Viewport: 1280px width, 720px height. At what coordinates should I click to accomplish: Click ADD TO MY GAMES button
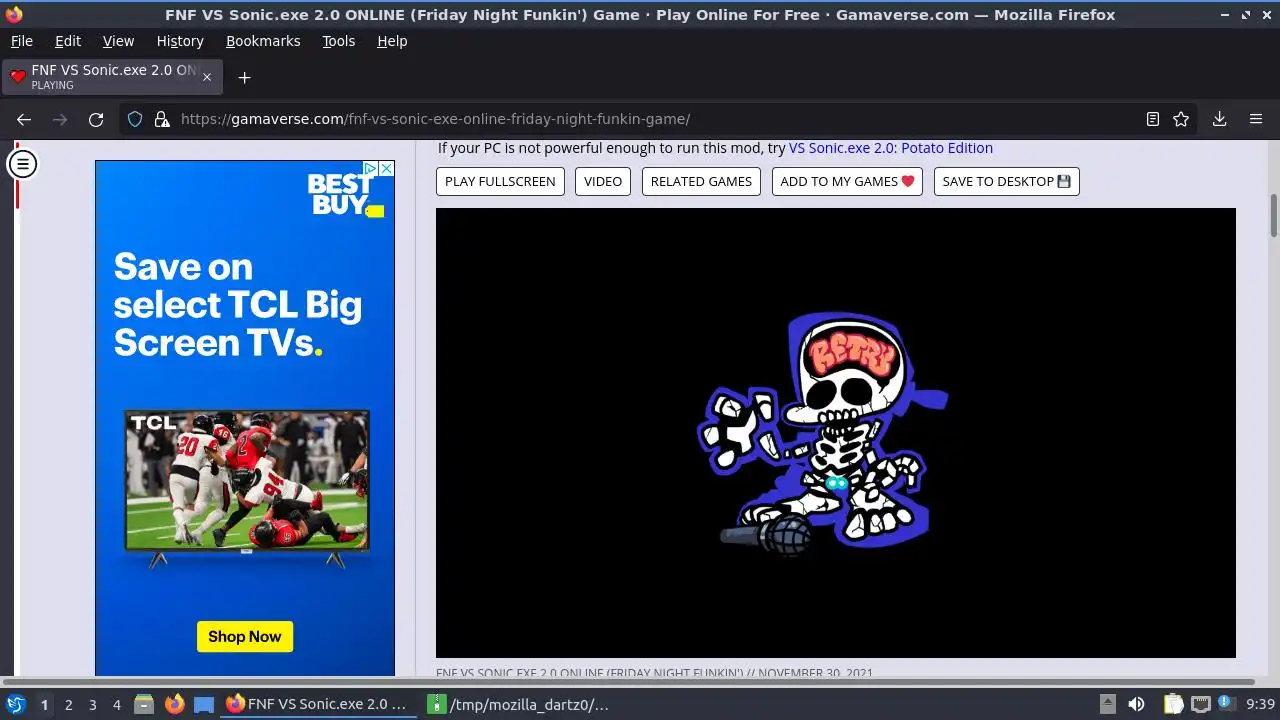coord(847,181)
